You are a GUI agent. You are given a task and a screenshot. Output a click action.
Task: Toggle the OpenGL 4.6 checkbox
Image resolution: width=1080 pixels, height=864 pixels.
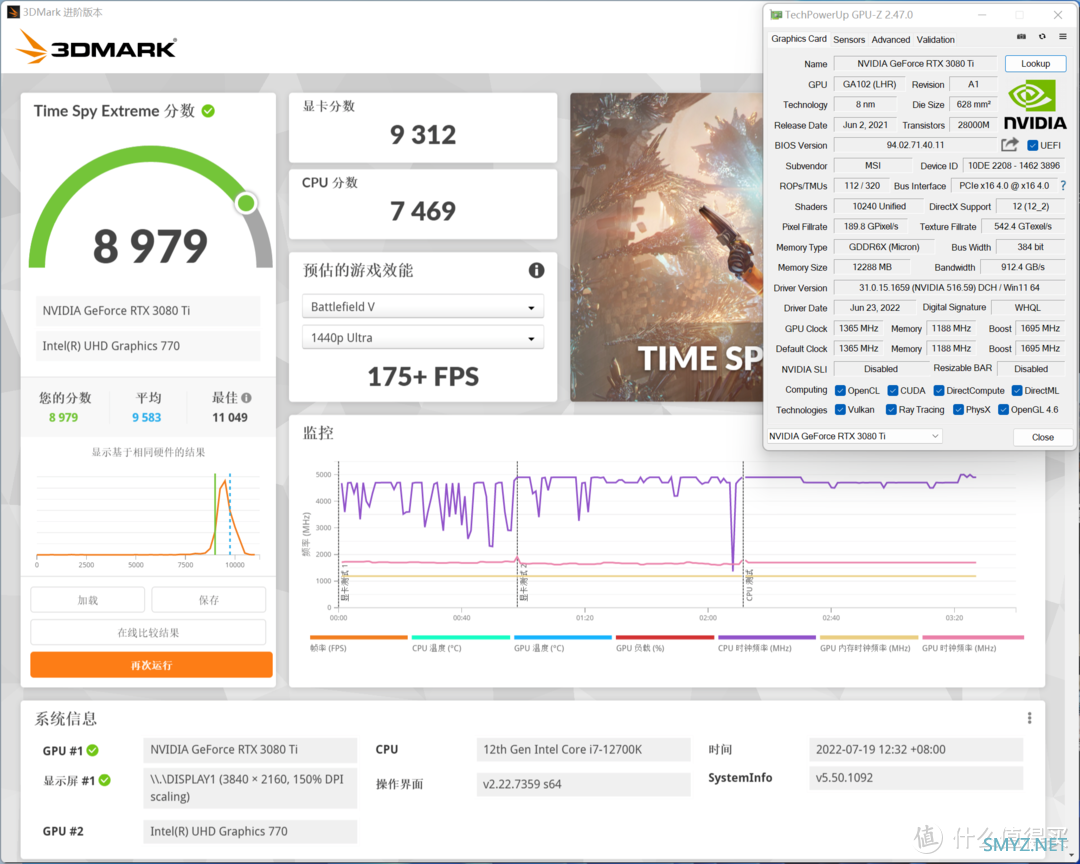pyautogui.click(x=1004, y=410)
